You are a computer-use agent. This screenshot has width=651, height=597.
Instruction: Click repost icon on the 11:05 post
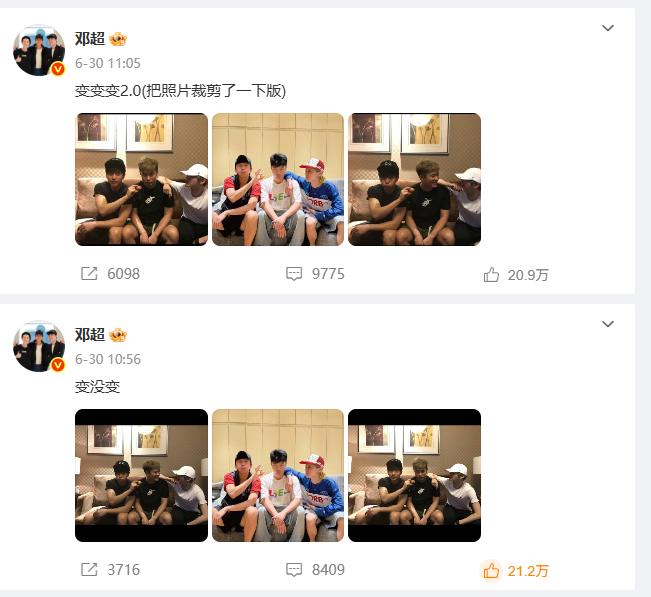pyautogui.click(x=89, y=274)
